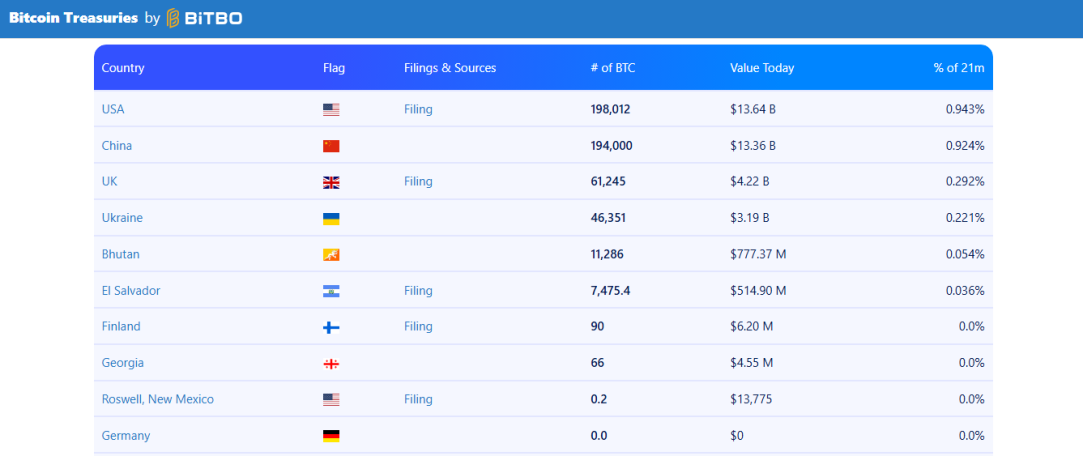Click the BiTBO logo icon
This screenshot has height=456, width=1083.
tap(174, 19)
